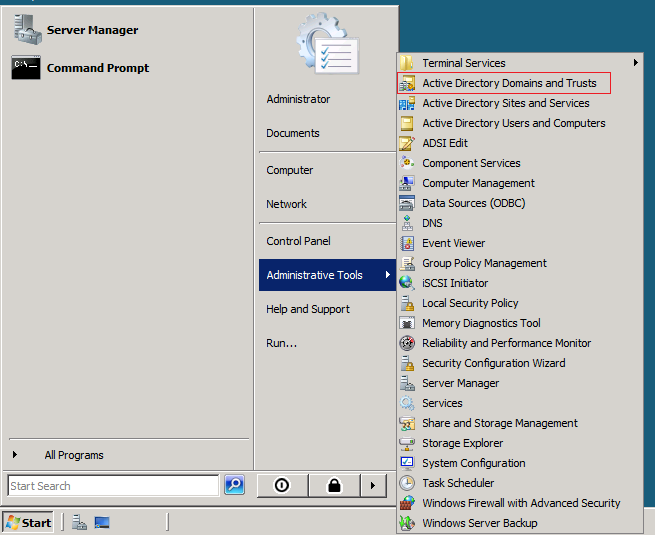Click the pinned Server Manager toolbox icon
655x535 pixels.
28,29
